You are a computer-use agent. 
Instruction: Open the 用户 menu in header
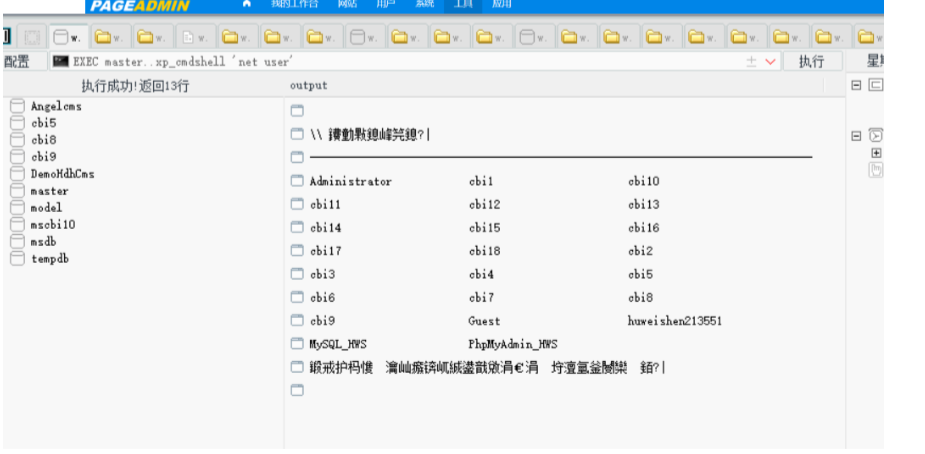(x=385, y=4)
